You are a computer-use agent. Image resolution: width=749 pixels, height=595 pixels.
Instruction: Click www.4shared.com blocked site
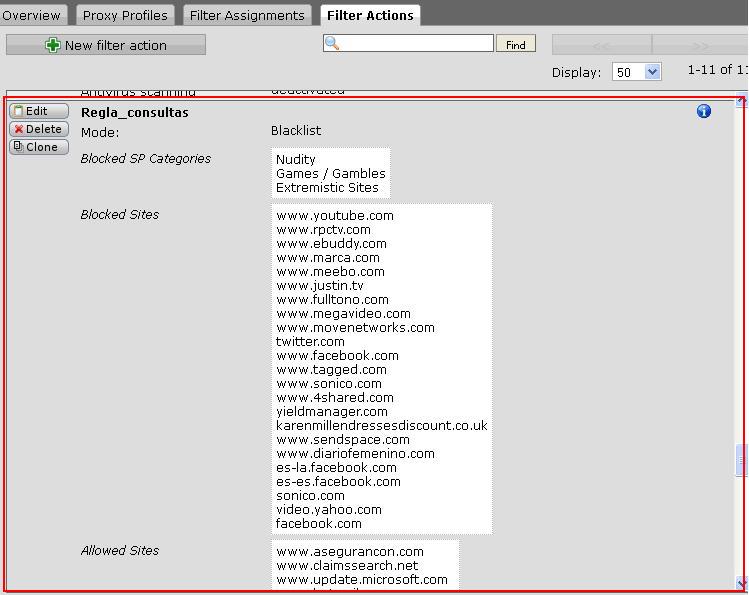[x=335, y=398]
